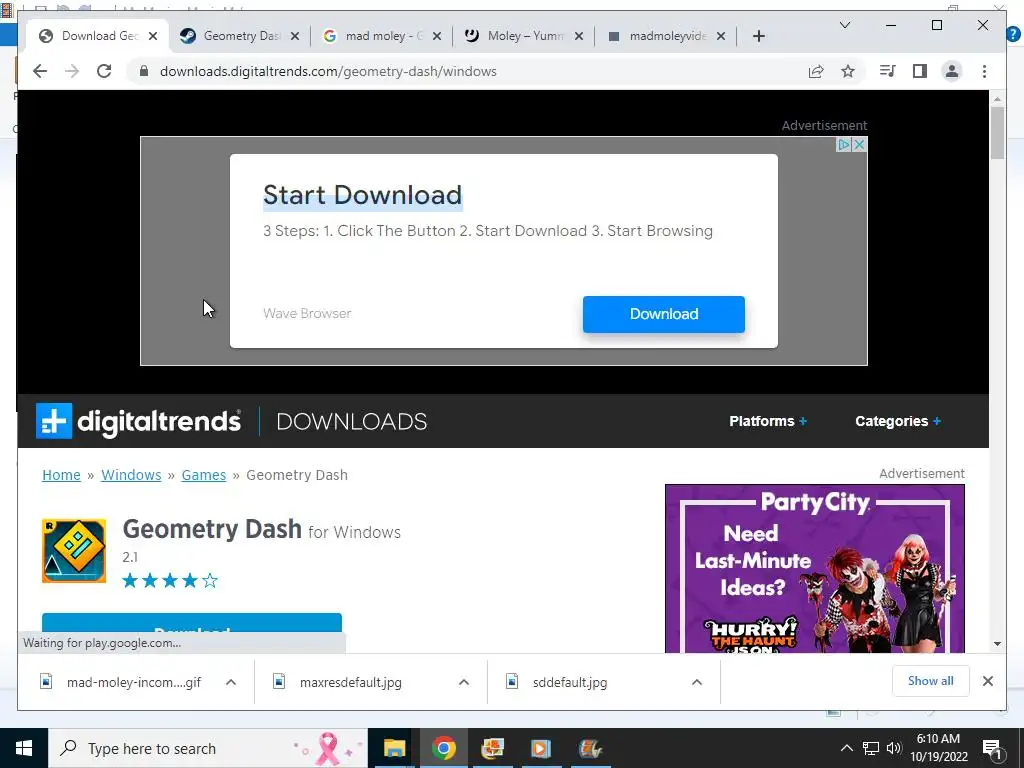Close the downloads shelf
The width and height of the screenshot is (1024, 768).
click(x=988, y=681)
